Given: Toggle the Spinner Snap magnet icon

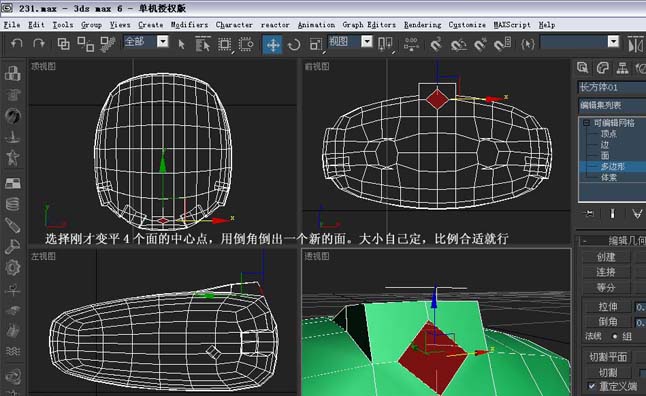Looking at the screenshot, I should tap(503, 44).
